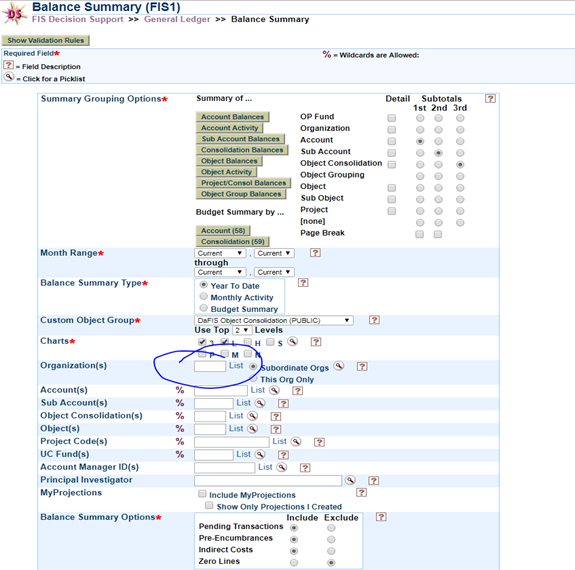Click Show Validation Rules button

45,40
